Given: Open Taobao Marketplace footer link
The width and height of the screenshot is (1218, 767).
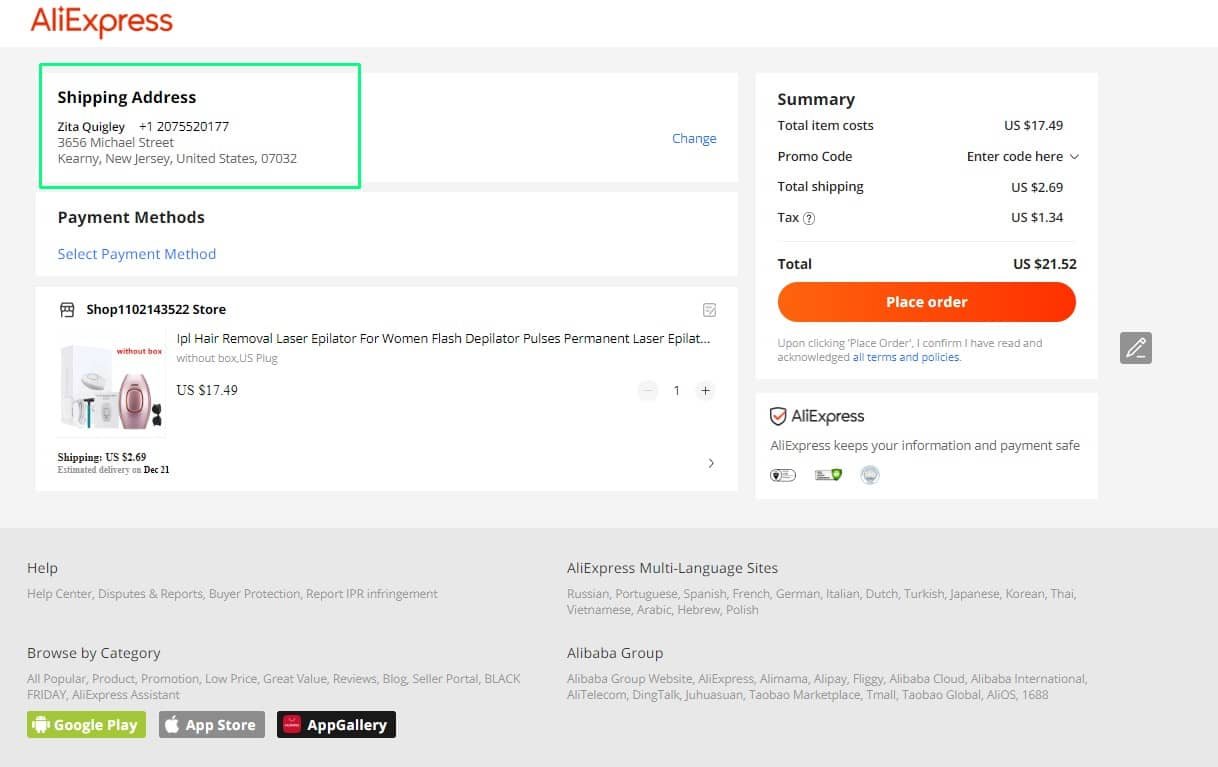Looking at the screenshot, I should 804,695.
